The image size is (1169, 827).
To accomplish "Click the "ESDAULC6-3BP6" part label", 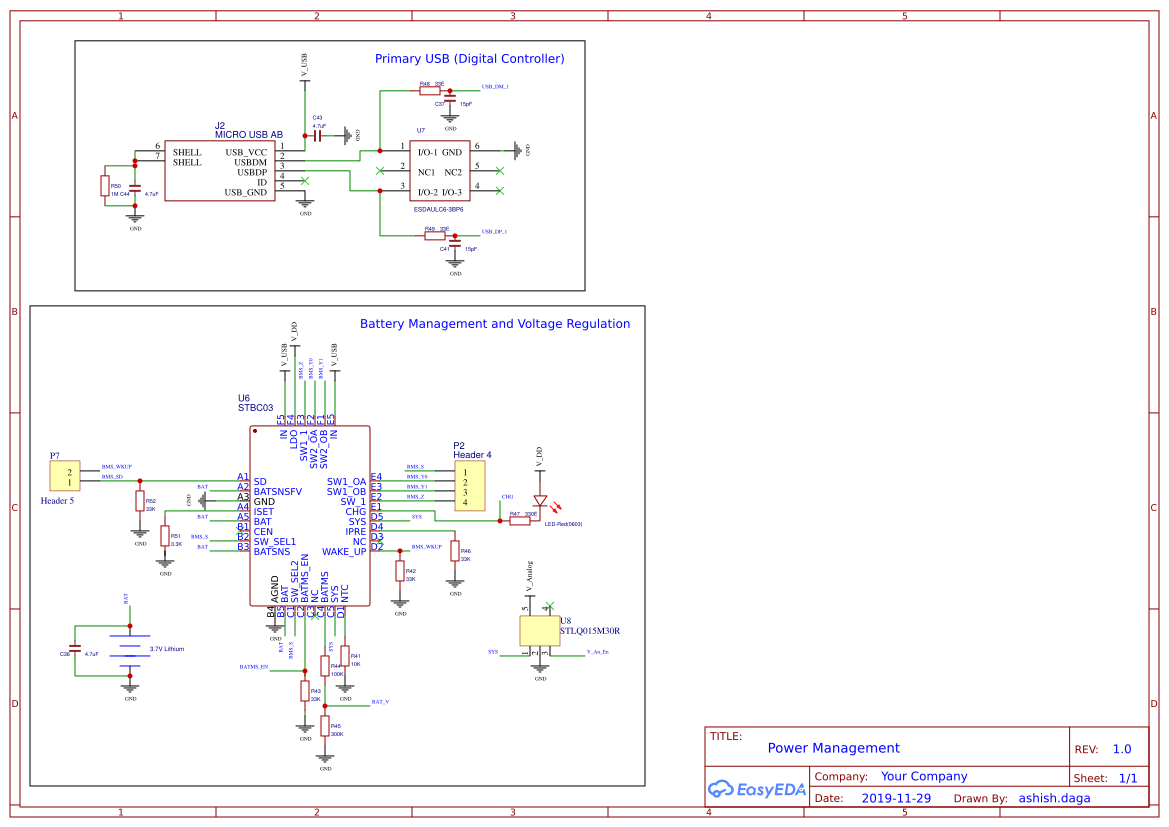I will [438, 210].
